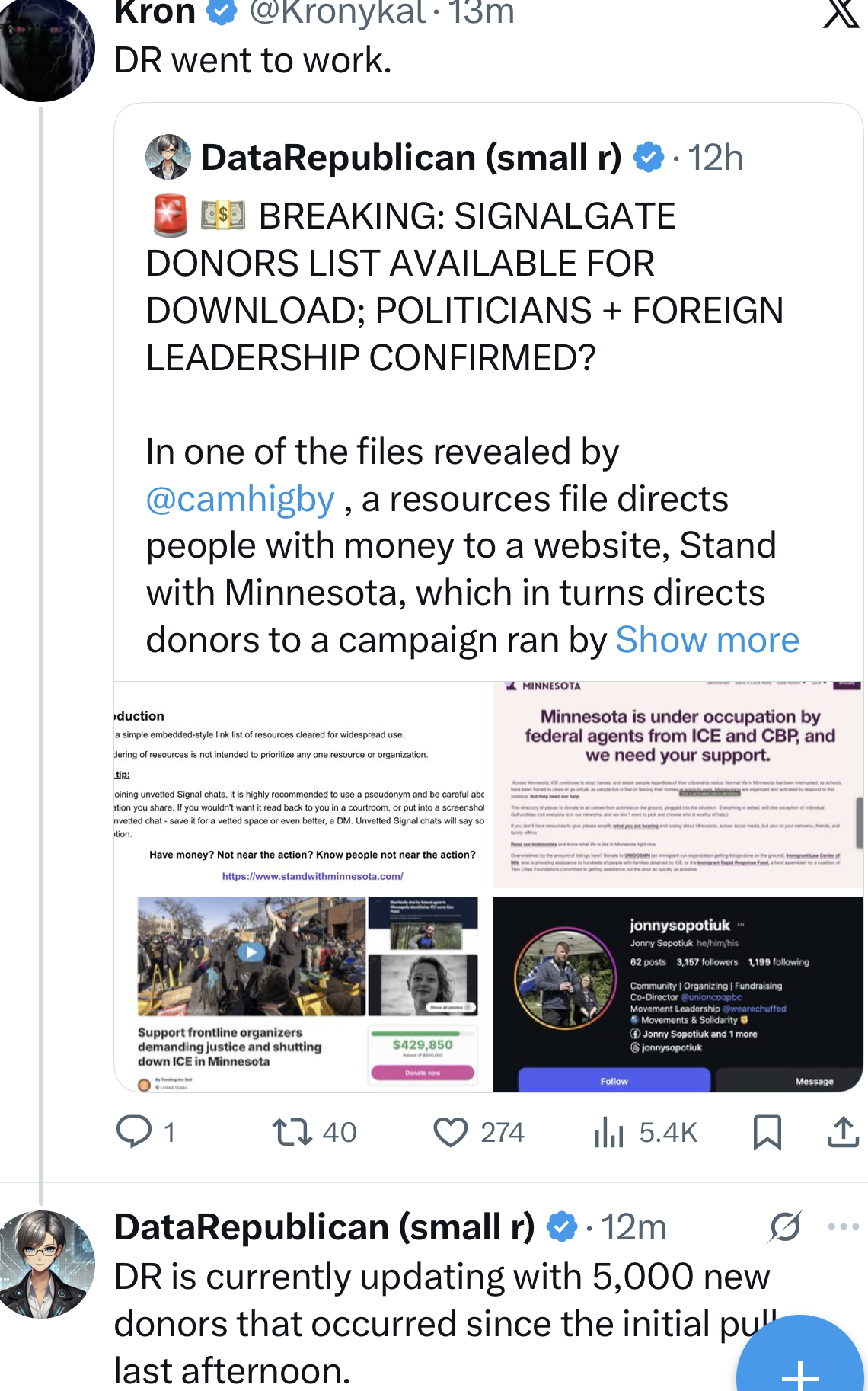Open the Minnesota occupation screenshot image

coord(678,785)
